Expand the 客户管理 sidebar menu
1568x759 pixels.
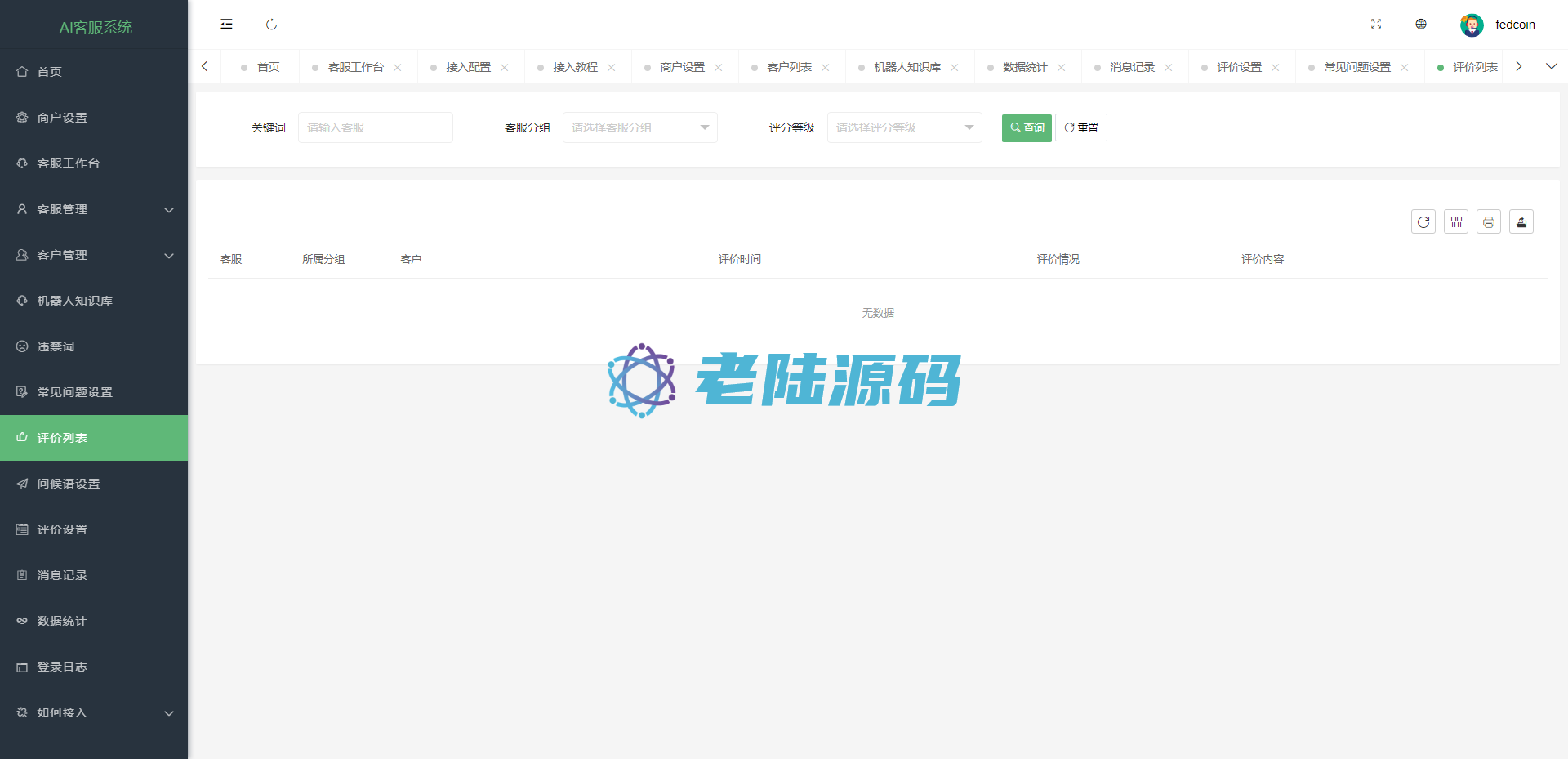pyautogui.click(x=94, y=255)
